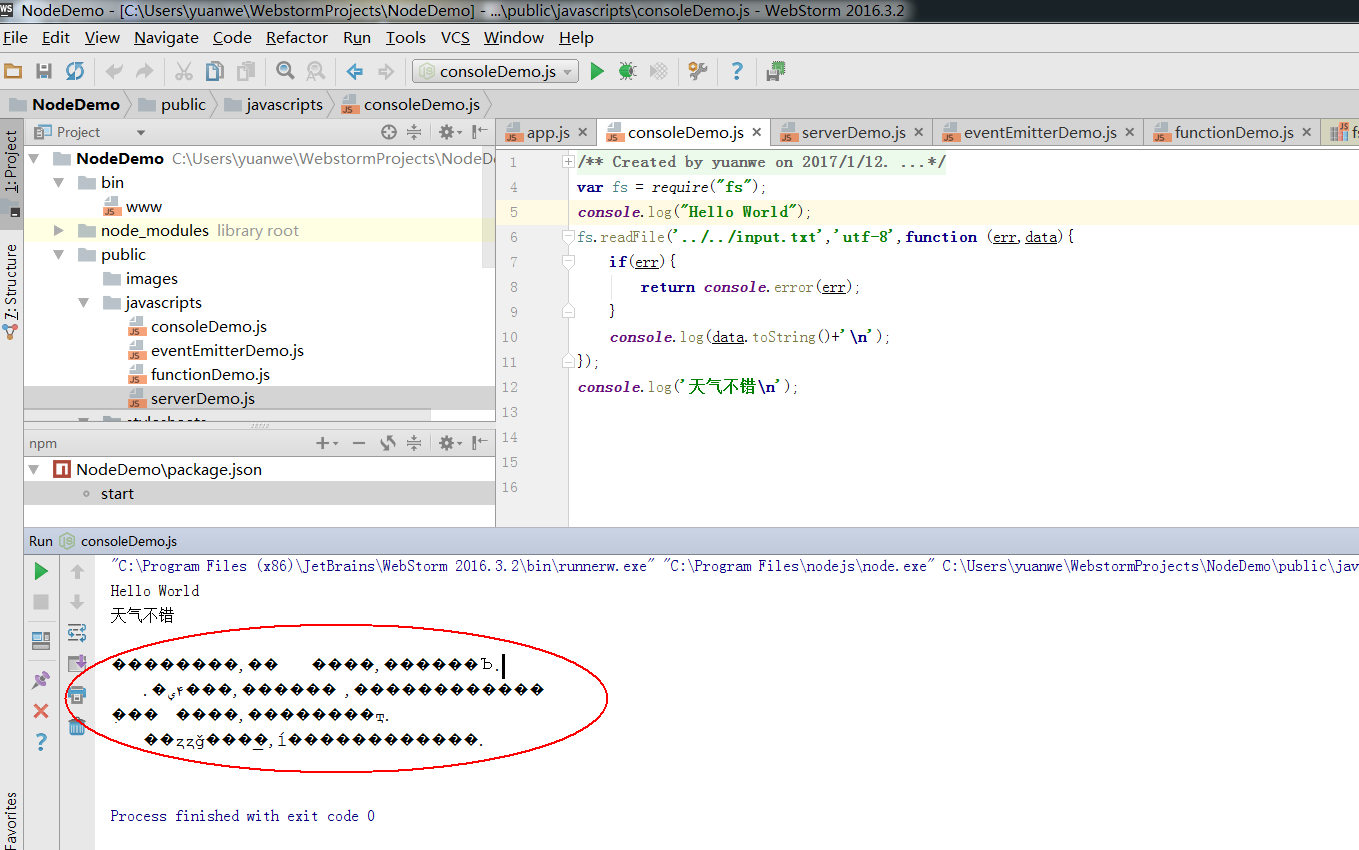This screenshot has height=850, width=1359.
Task: Open the Project panel gear settings dropdown
Action: 448,132
